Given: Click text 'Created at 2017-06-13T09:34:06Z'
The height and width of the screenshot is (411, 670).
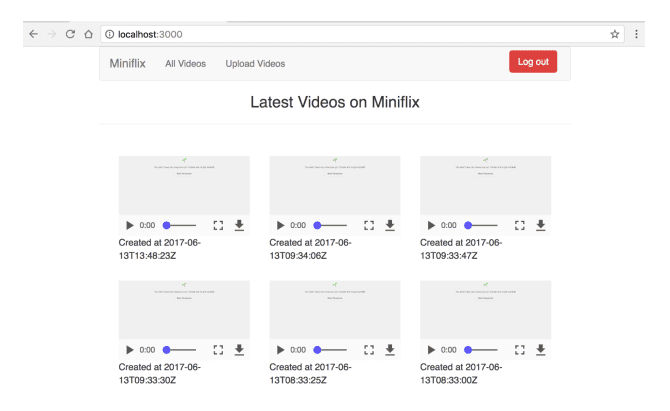Looking at the screenshot, I should (x=311, y=249).
